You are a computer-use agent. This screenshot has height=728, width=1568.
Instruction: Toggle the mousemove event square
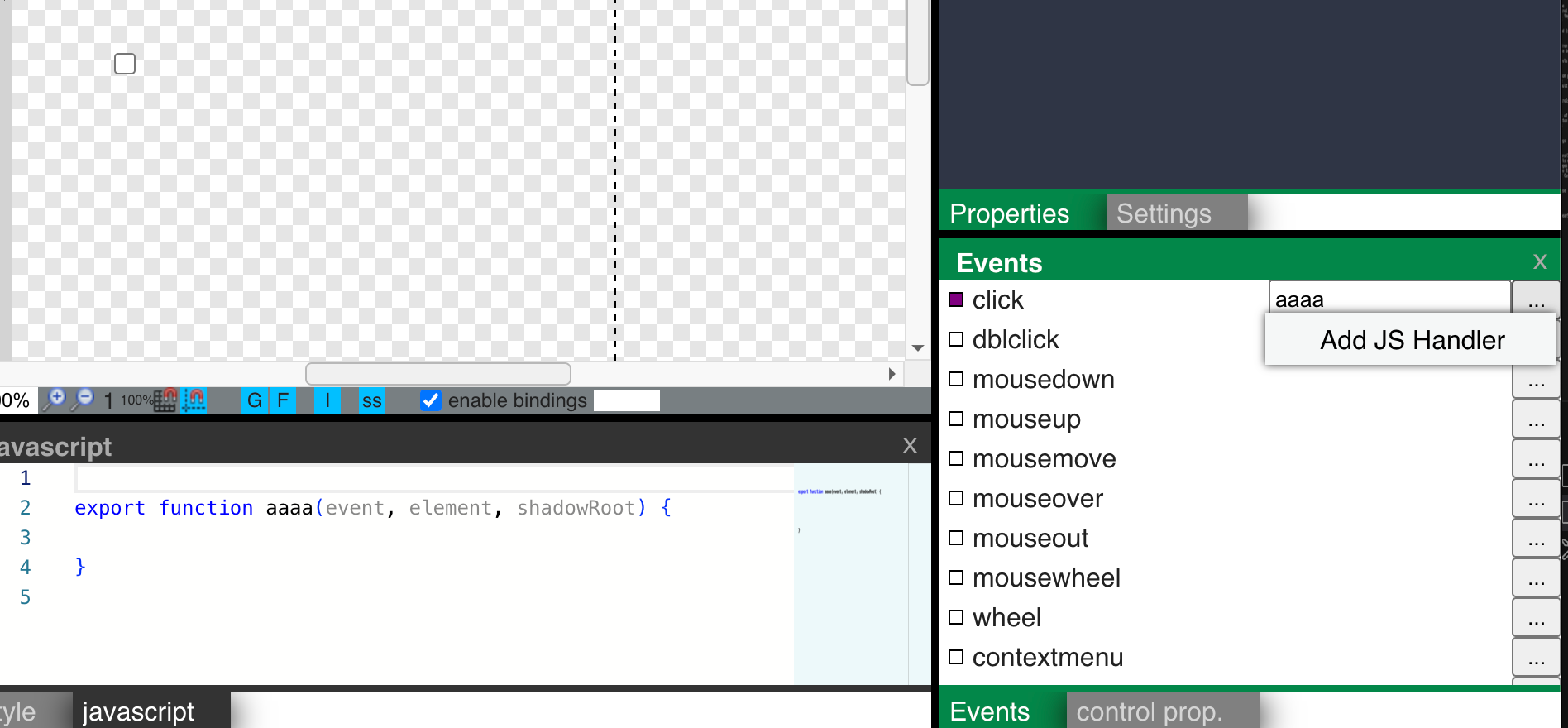956,458
